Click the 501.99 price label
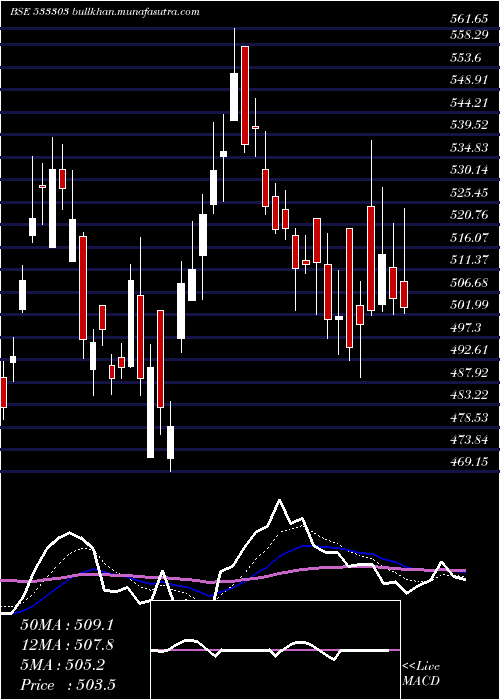The image size is (500, 700). (469, 305)
